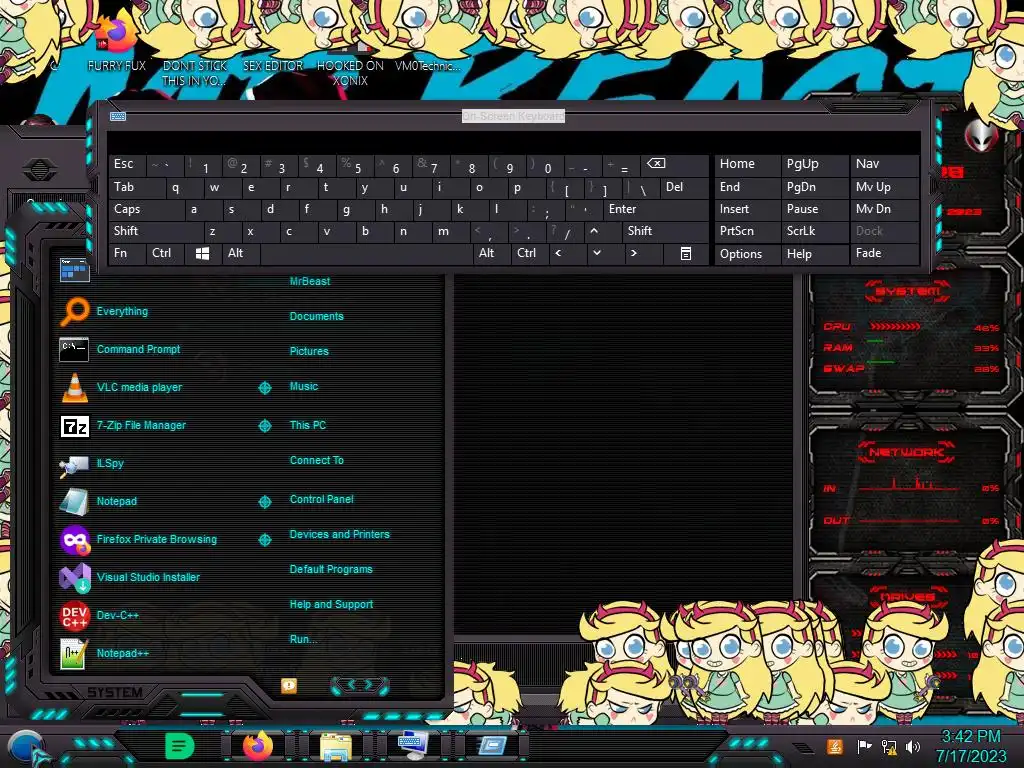This screenshot has height=768, width=1024.
Task: Open MrBeast user folder
Action: pyautogui.click(x=310, y=281)
